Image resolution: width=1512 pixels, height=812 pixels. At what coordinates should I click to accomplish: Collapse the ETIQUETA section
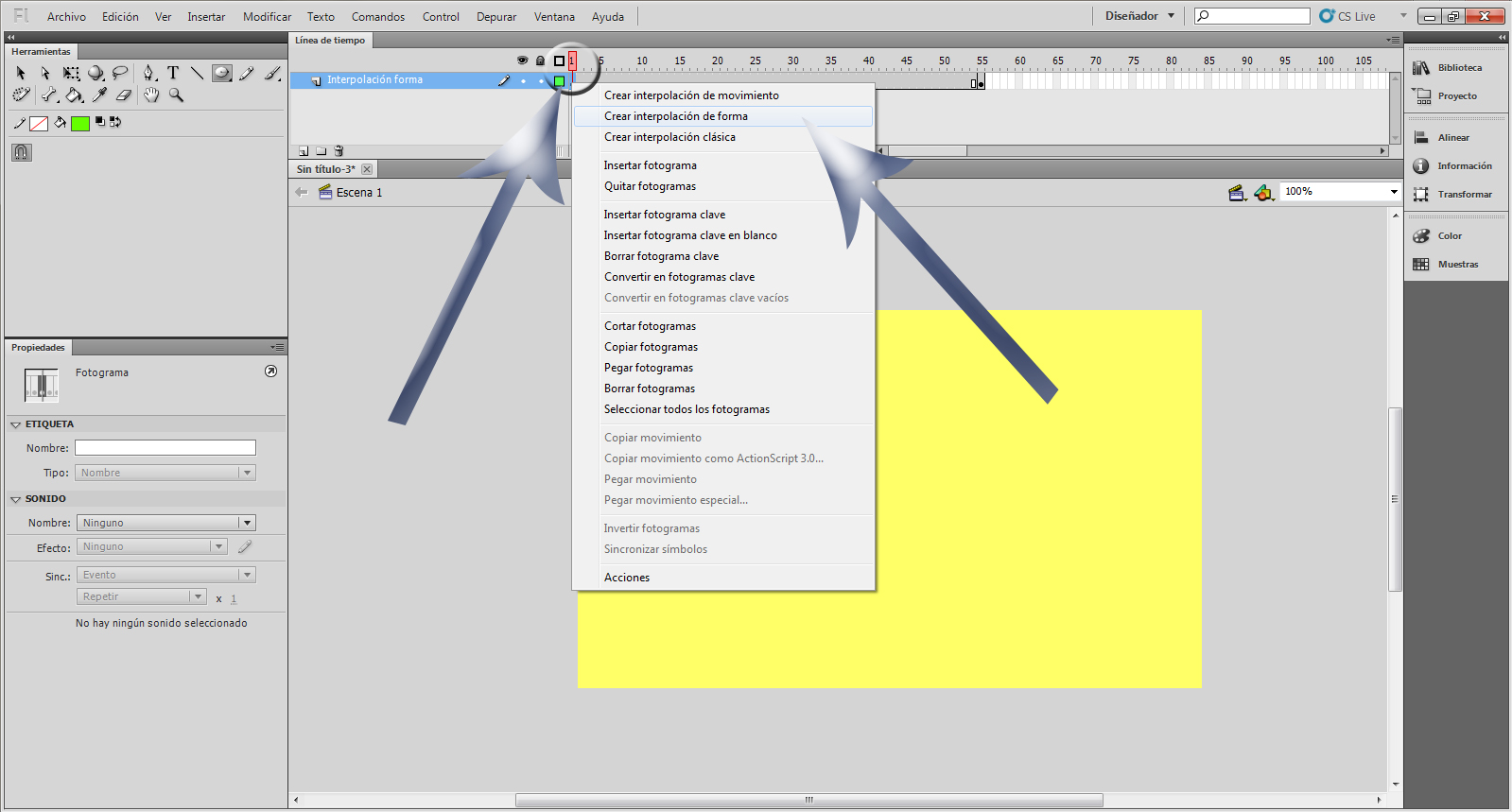coord(16,424)
